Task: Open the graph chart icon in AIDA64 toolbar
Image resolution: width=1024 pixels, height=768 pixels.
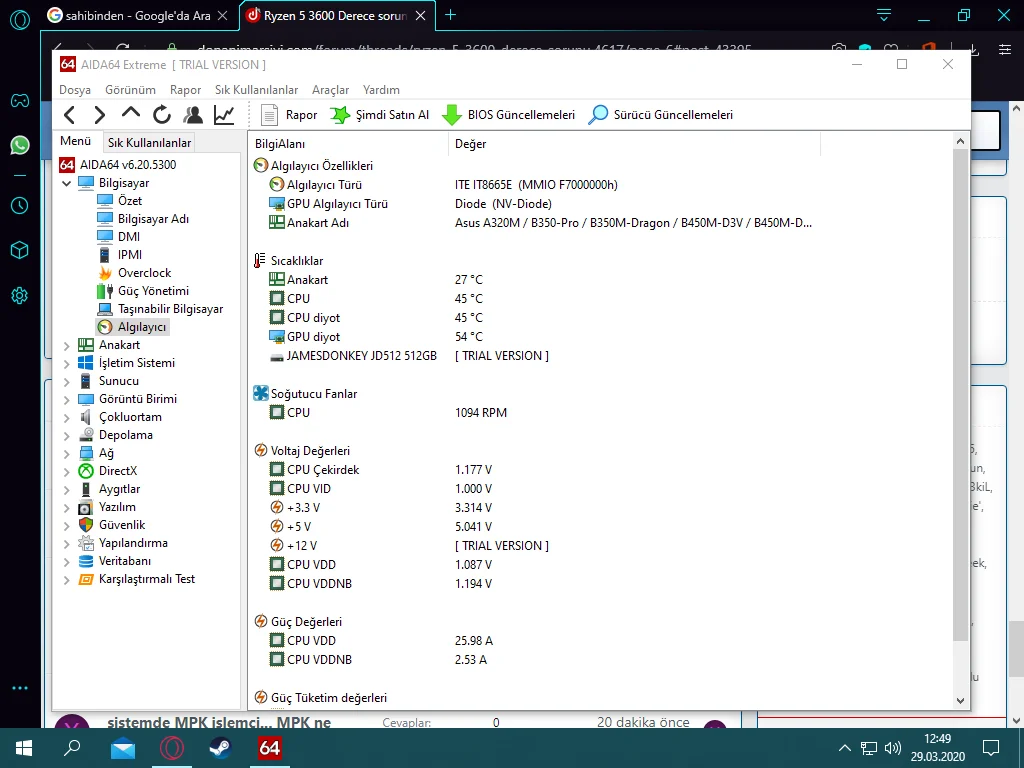Action: tap(224, 115)
